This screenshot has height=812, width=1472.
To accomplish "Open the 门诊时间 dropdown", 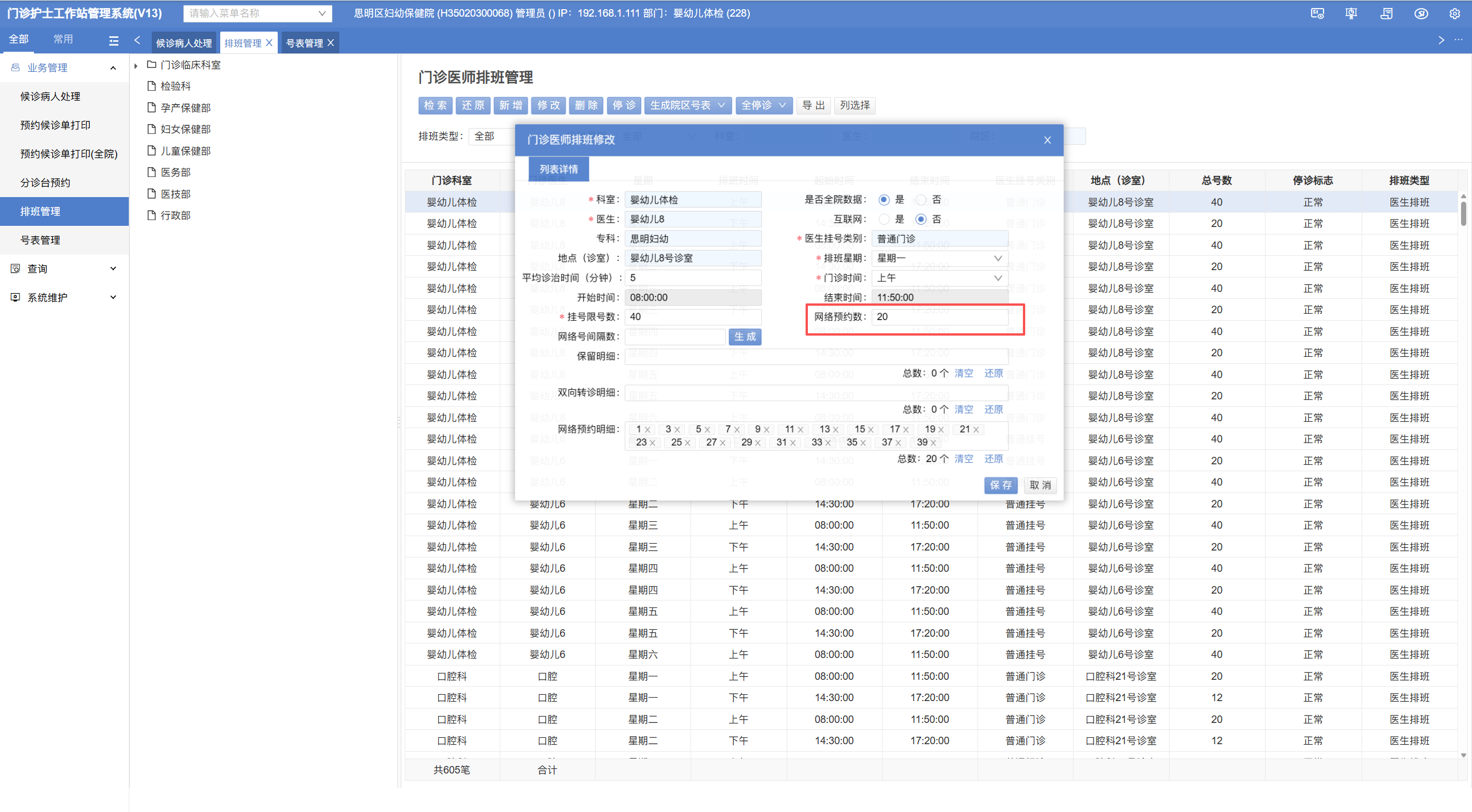I will pos(940,278).
